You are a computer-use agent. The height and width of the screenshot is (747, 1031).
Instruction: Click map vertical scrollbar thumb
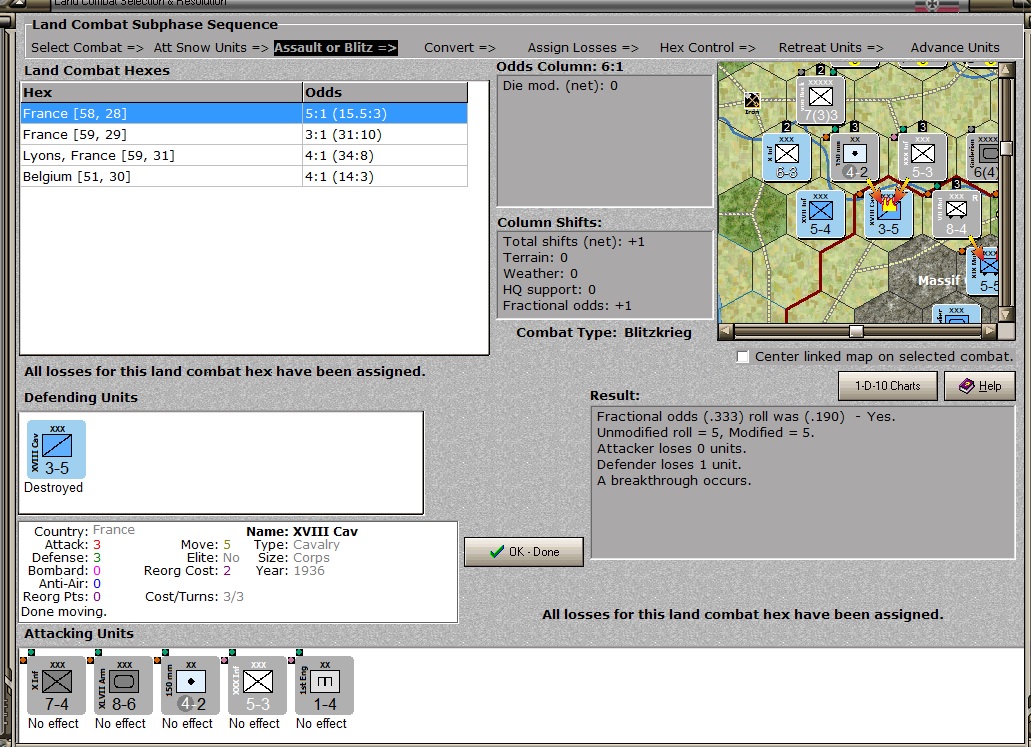coord(1007,149)
